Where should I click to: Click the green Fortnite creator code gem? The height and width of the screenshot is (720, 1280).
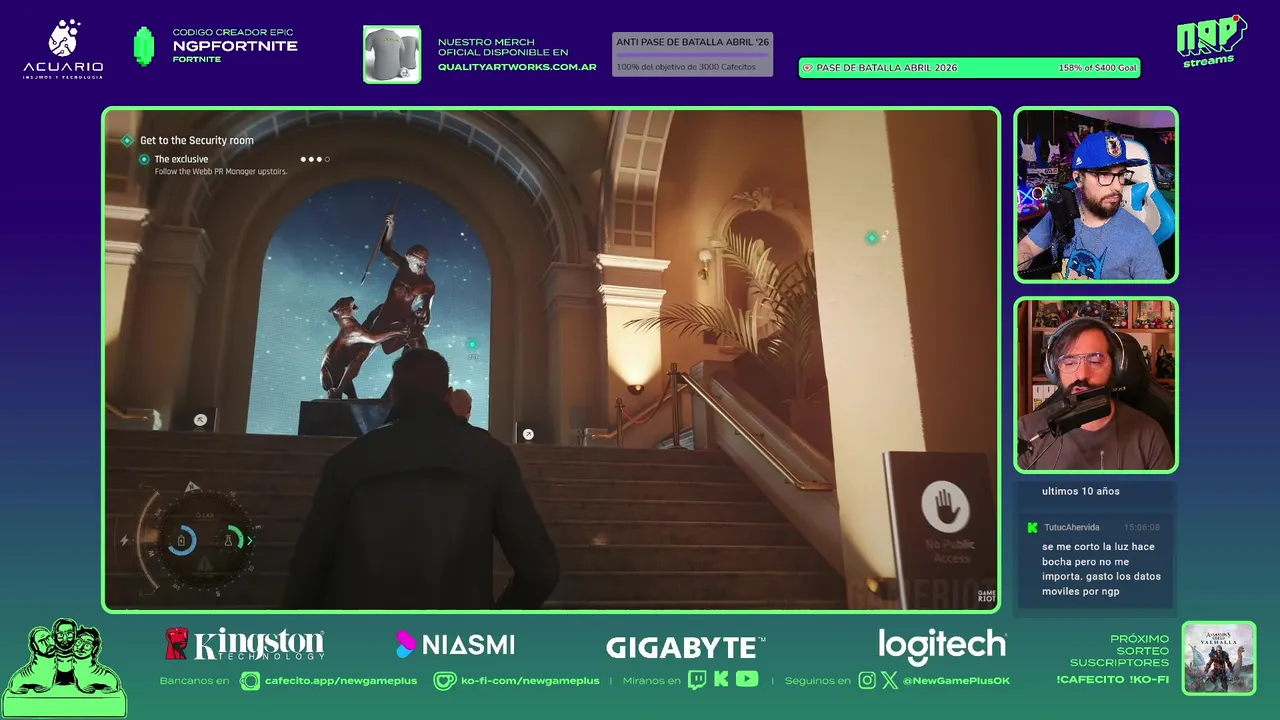[144, 46]
